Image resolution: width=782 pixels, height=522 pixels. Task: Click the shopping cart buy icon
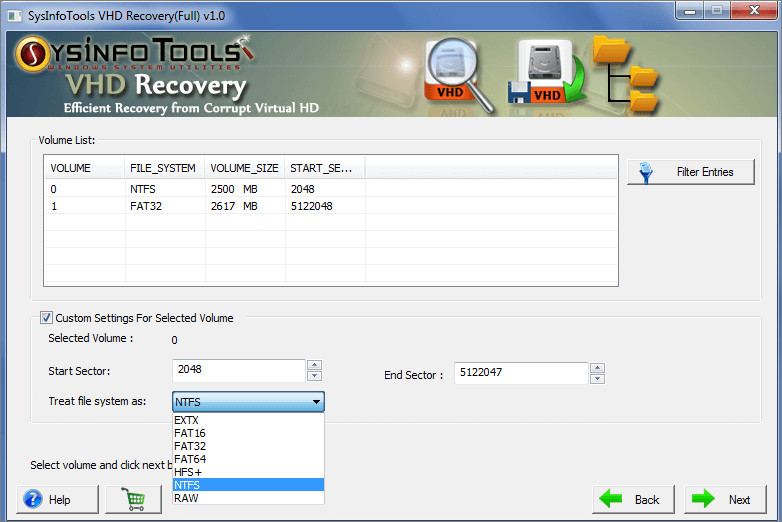134,499
